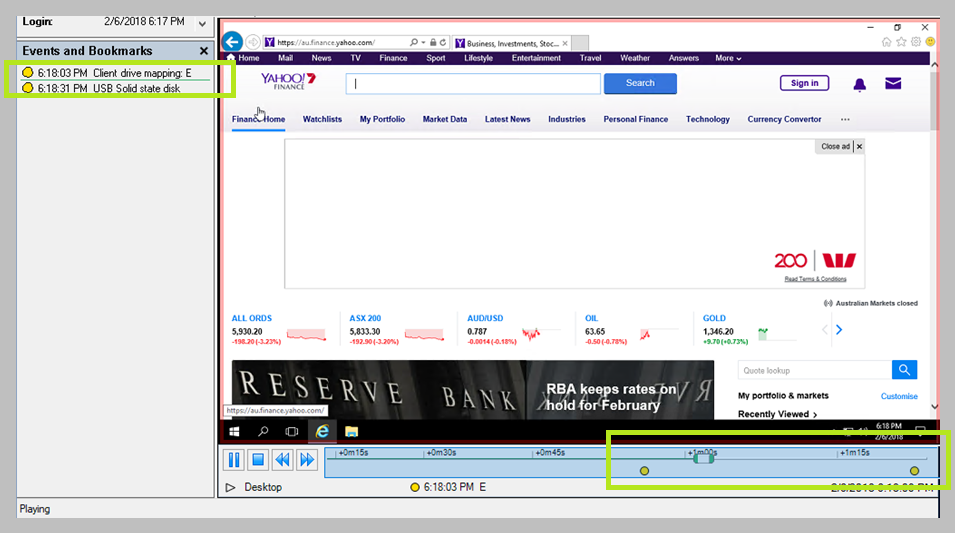Viewport: 955px width, 533px height.
Task: Click the browser back arrow button
Action: pyautogui.click(x=232, y=42)
